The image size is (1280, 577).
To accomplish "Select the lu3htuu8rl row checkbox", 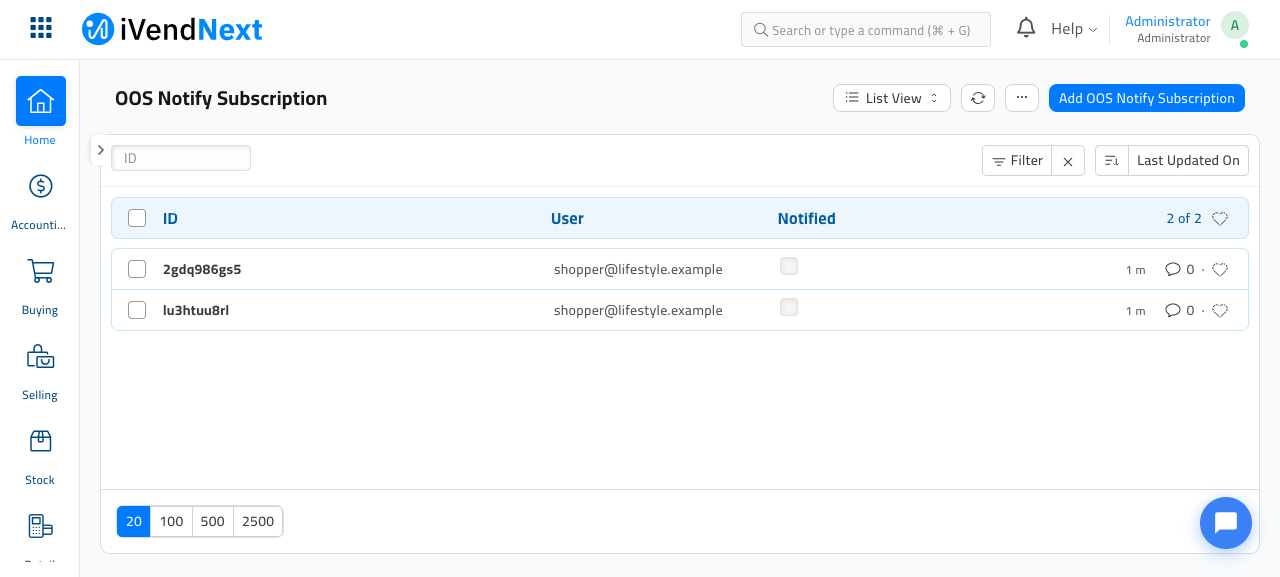I will click(x=137, y=310).
